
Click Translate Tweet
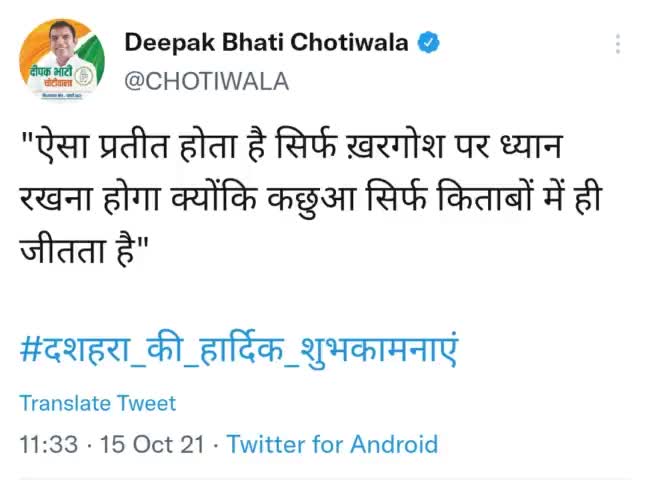pyautogui.click(x=97, y=403)
